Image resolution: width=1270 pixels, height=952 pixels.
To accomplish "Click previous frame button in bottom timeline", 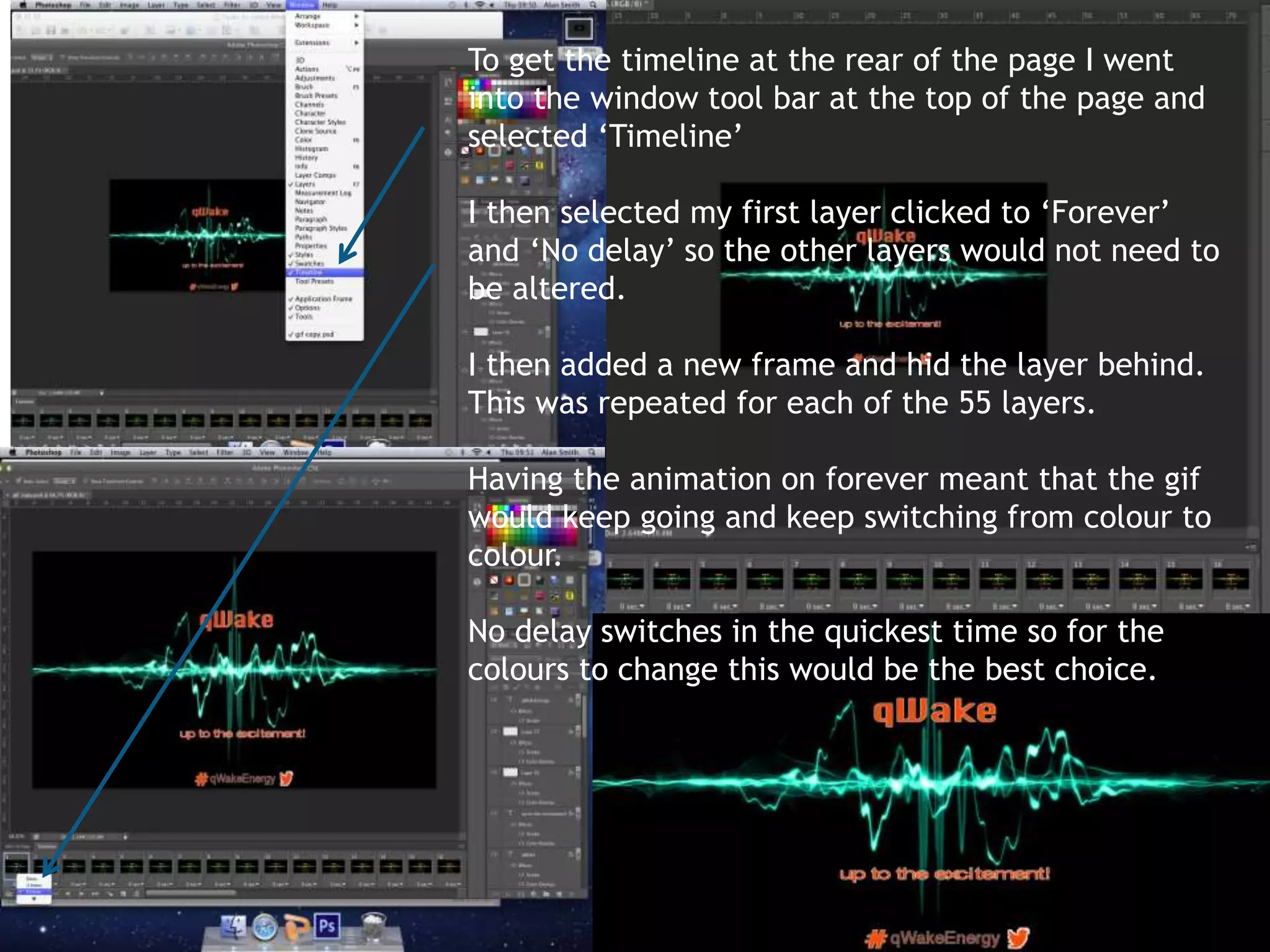I will point(69,894).
